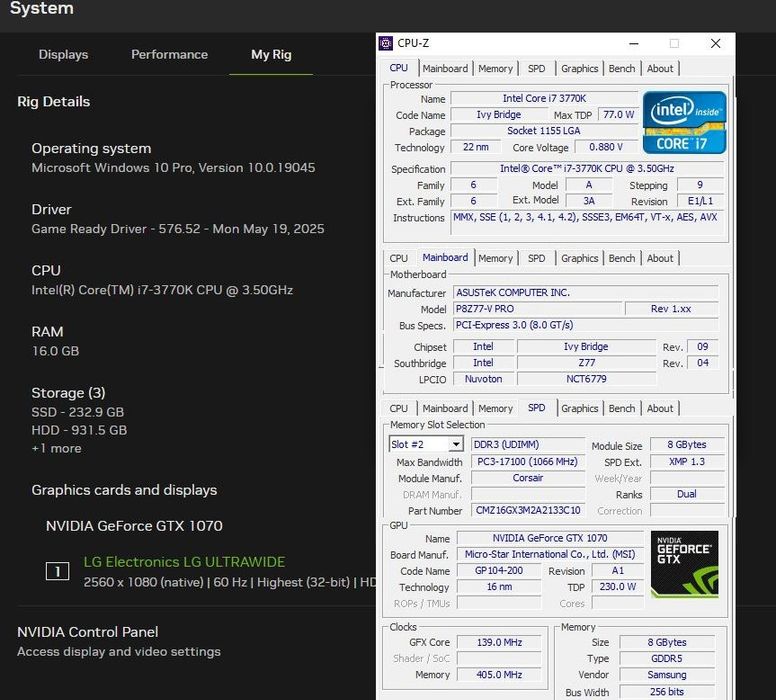Screen dimensions: 776x700
Task: Click the 'ASUSTeK COMPUTER INC.' manufacturer field
Action: tap(585, 293)
